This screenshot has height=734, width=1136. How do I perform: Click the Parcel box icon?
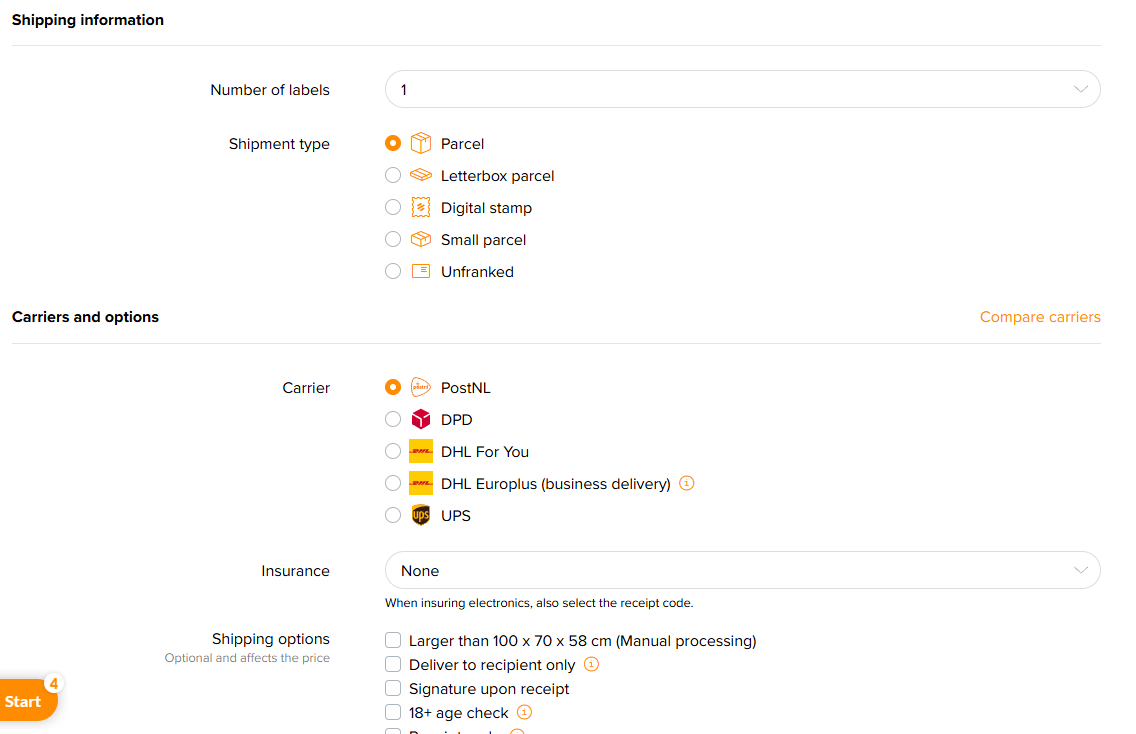[x=421, y=144]
